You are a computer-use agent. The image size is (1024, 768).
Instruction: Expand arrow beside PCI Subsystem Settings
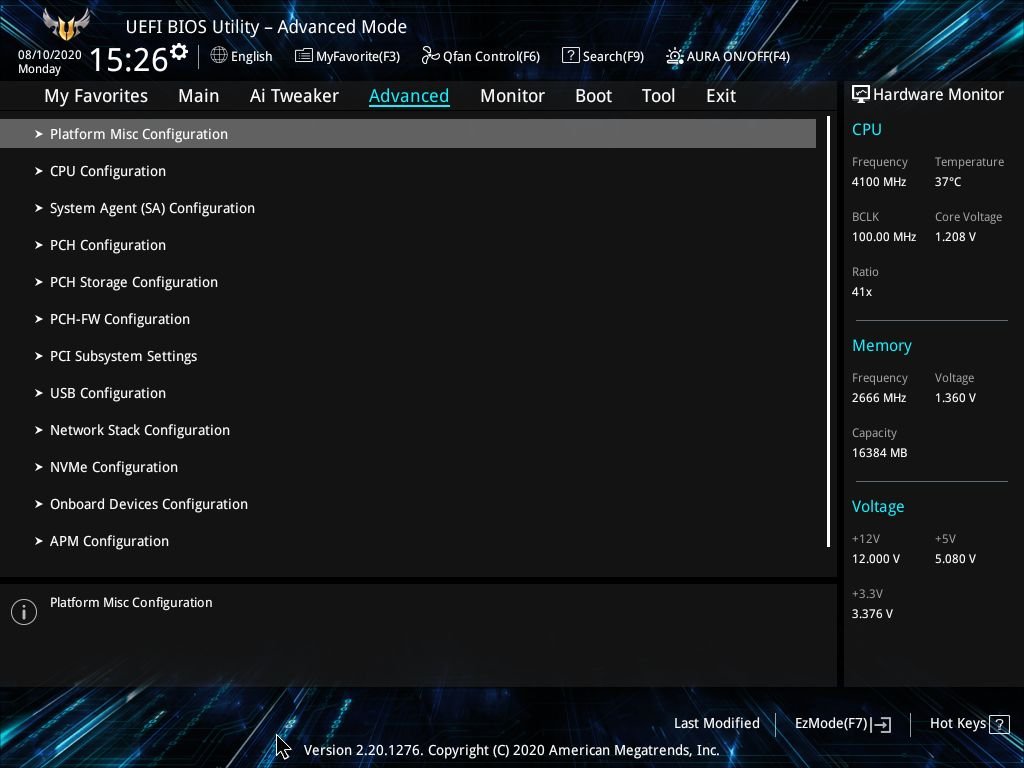(39, 356)
